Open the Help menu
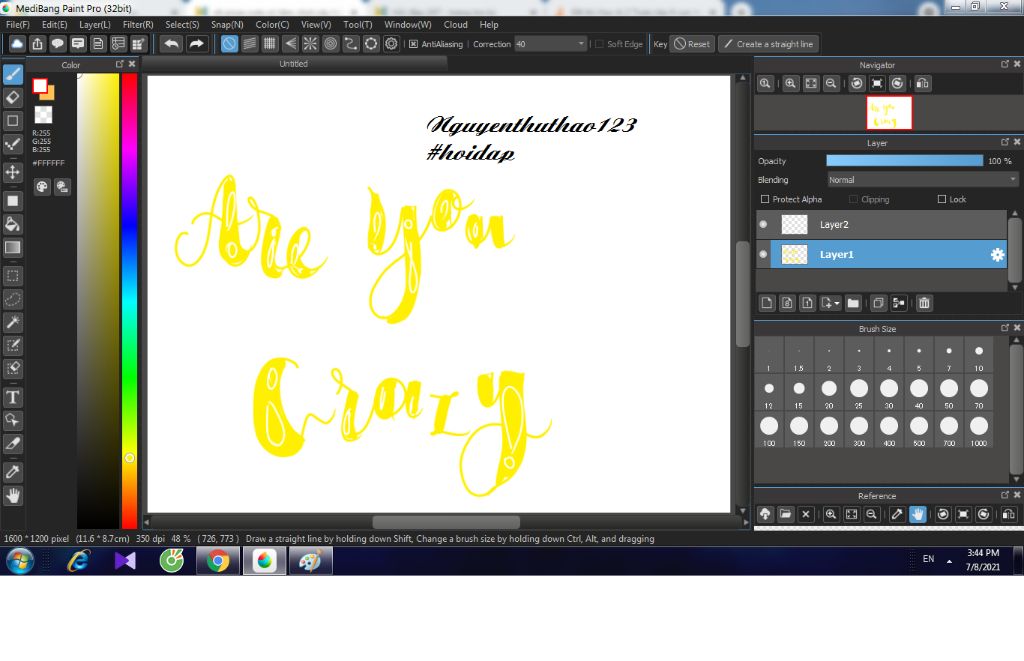The width and height of the screenshot is (1024, 661). (489, 25)
